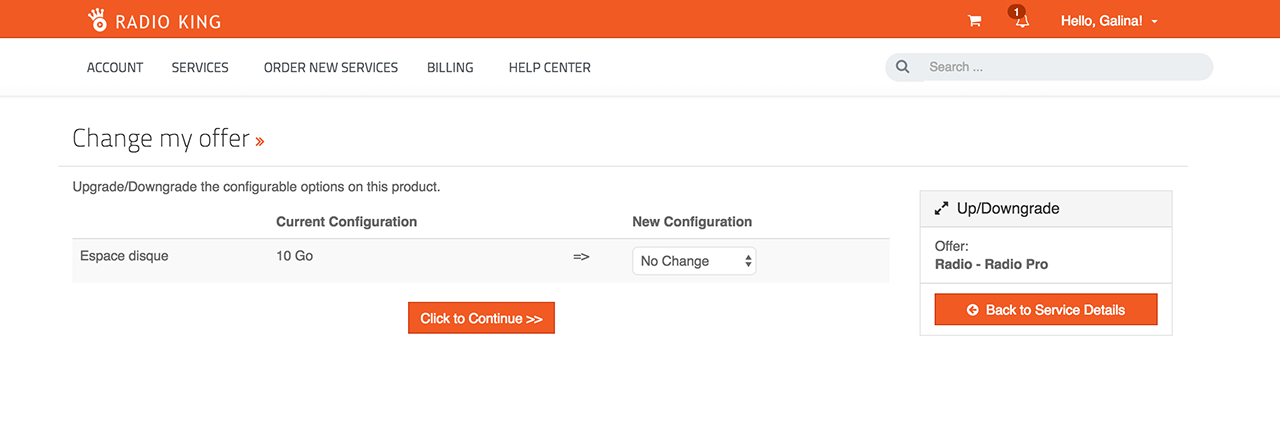Open the BILLING menu item
Viewport: 1280px width, 425px height.
(450, 68)
